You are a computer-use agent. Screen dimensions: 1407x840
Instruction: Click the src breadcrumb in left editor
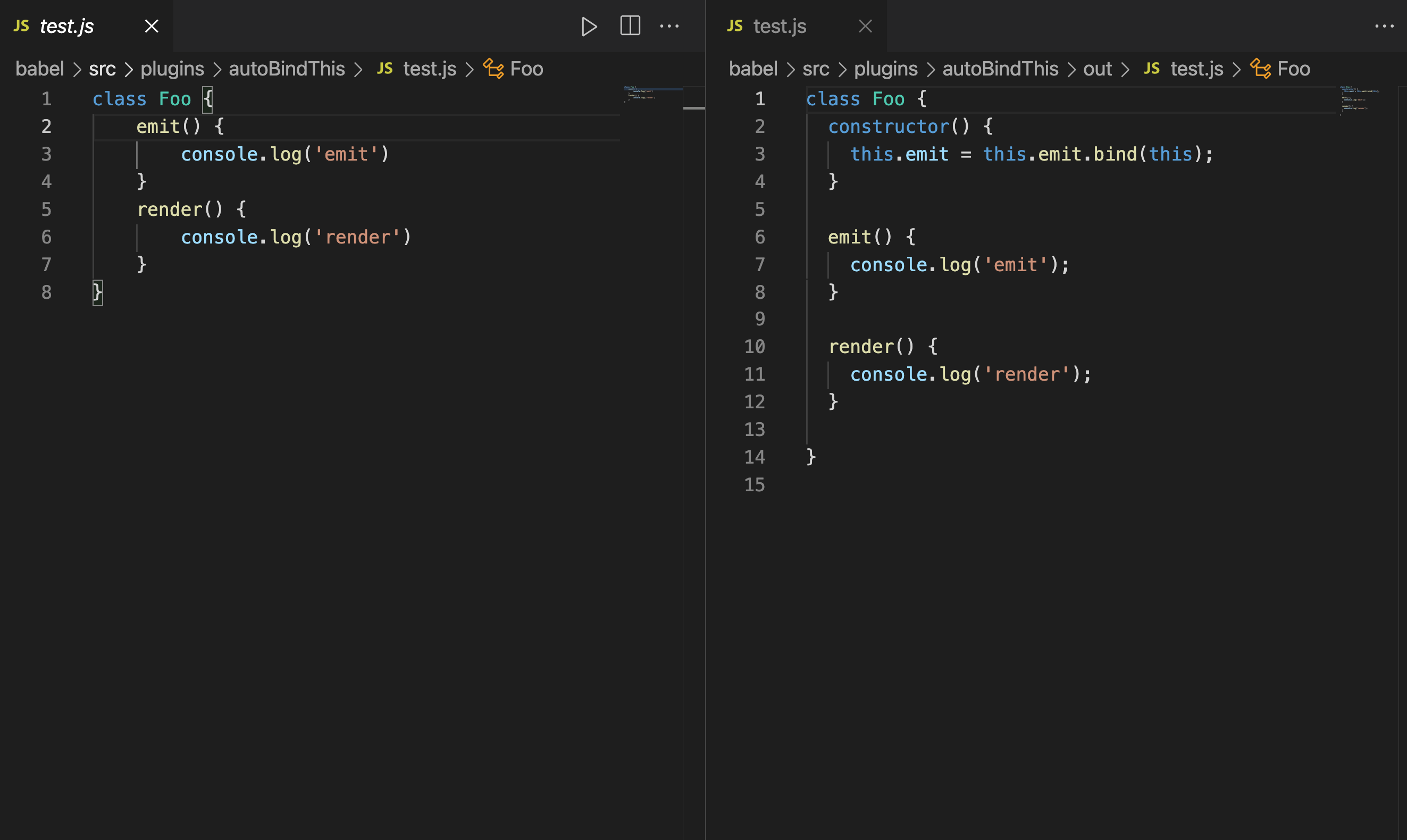102,69
